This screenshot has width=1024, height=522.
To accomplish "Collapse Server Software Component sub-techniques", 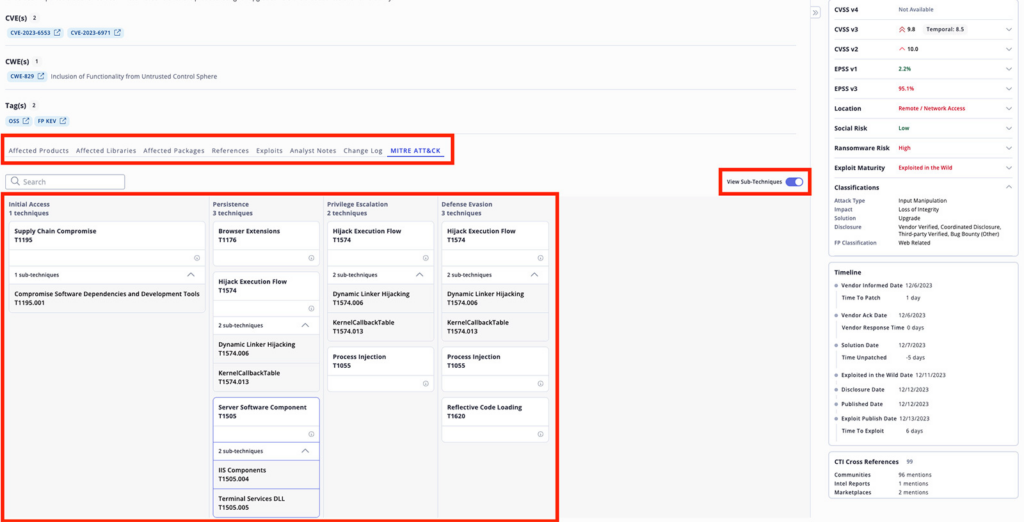I will (305, 451).
